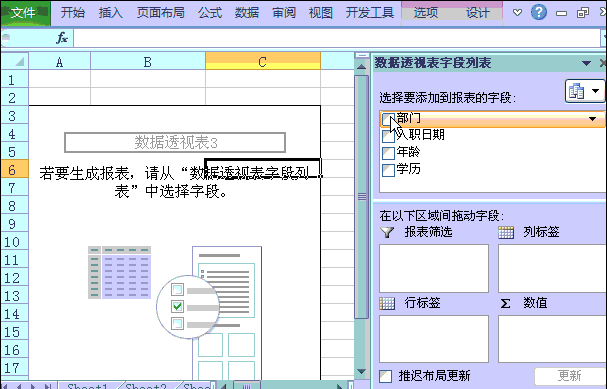The image size is (607, 389).
Task: Click the vertical scrollbar thumb
Action: tap(362, 197)
